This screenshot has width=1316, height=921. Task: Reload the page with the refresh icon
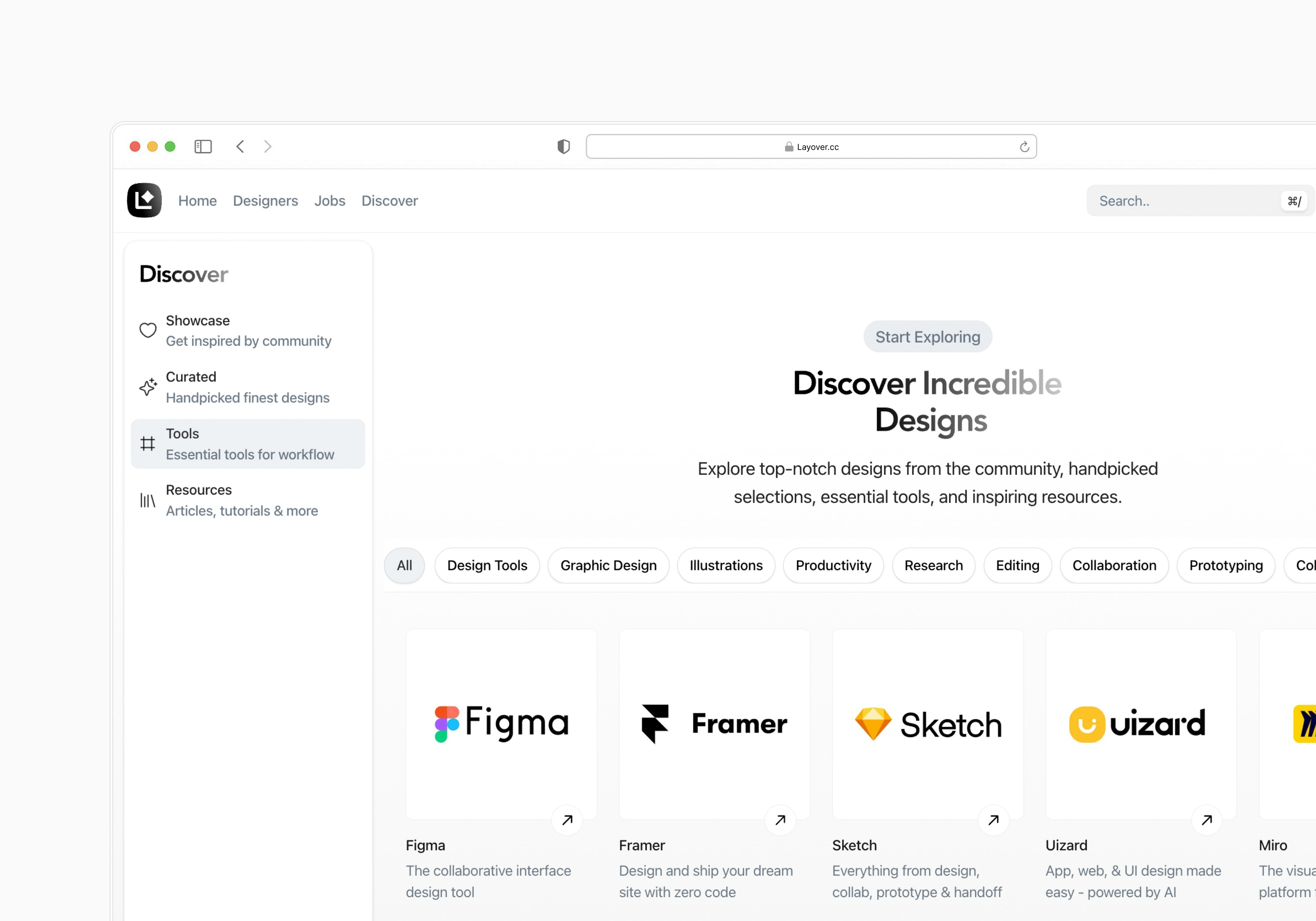(1024, 147)
